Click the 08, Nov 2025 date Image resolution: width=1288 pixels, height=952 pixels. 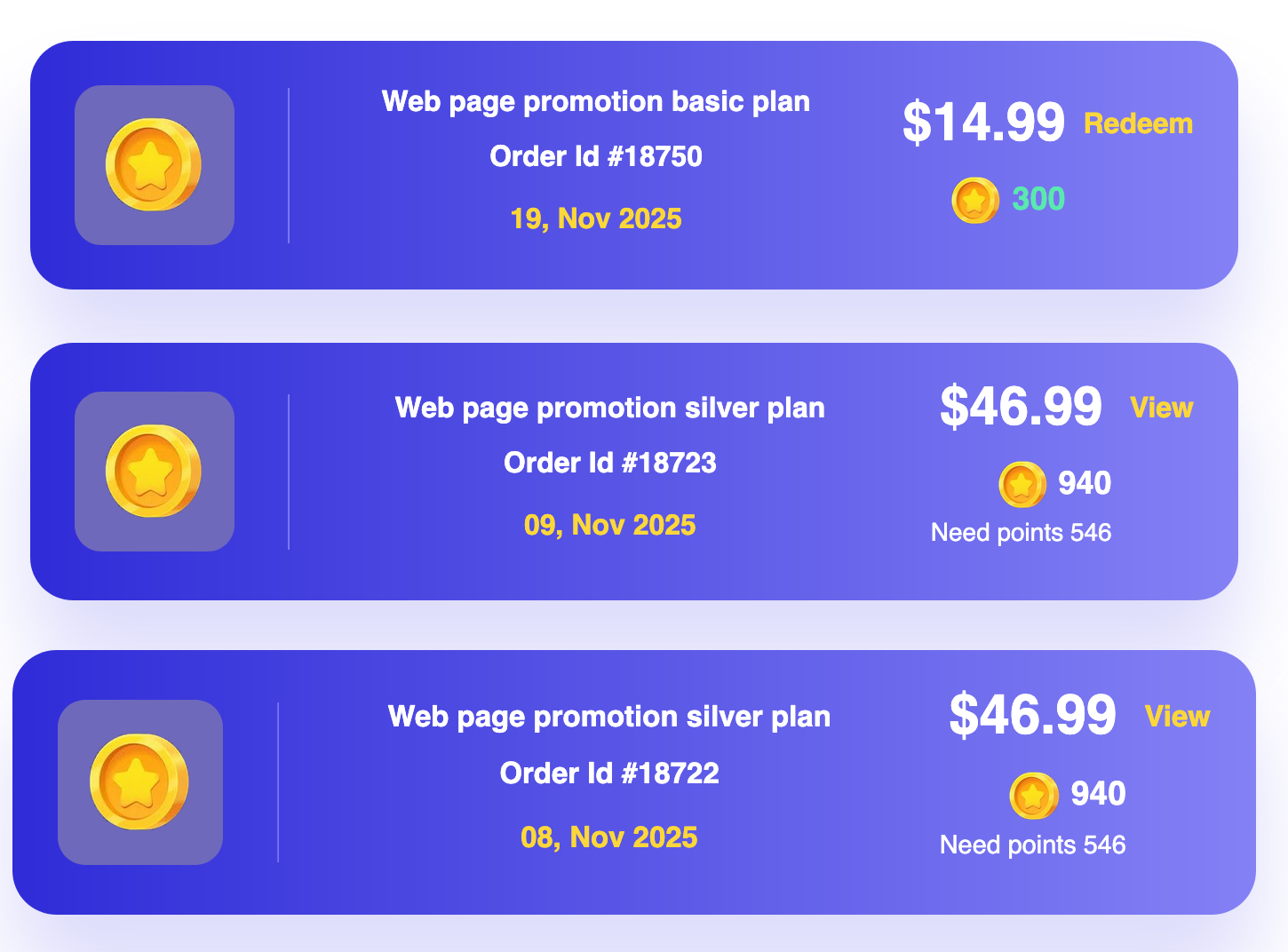tap(608, 837)
